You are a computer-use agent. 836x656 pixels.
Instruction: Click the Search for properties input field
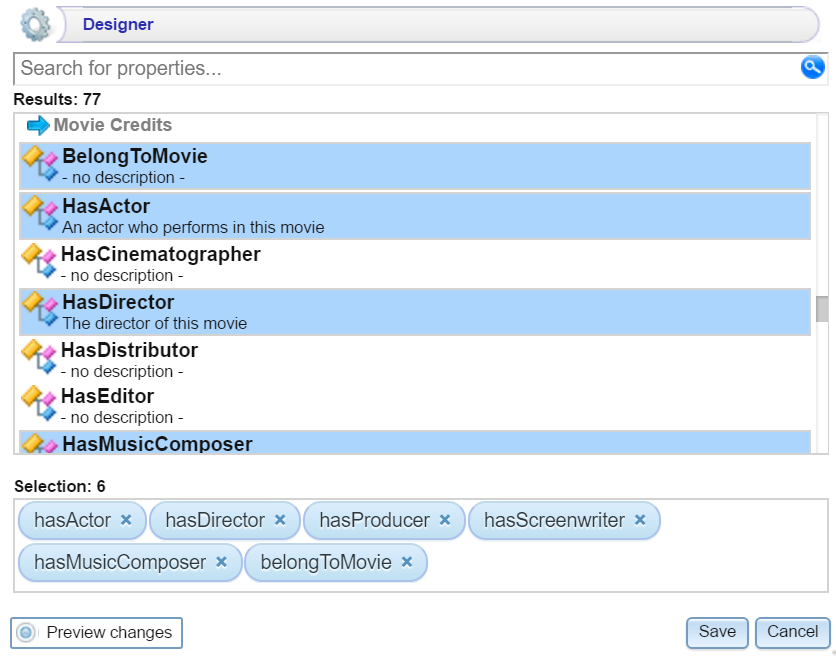[300, 67]
